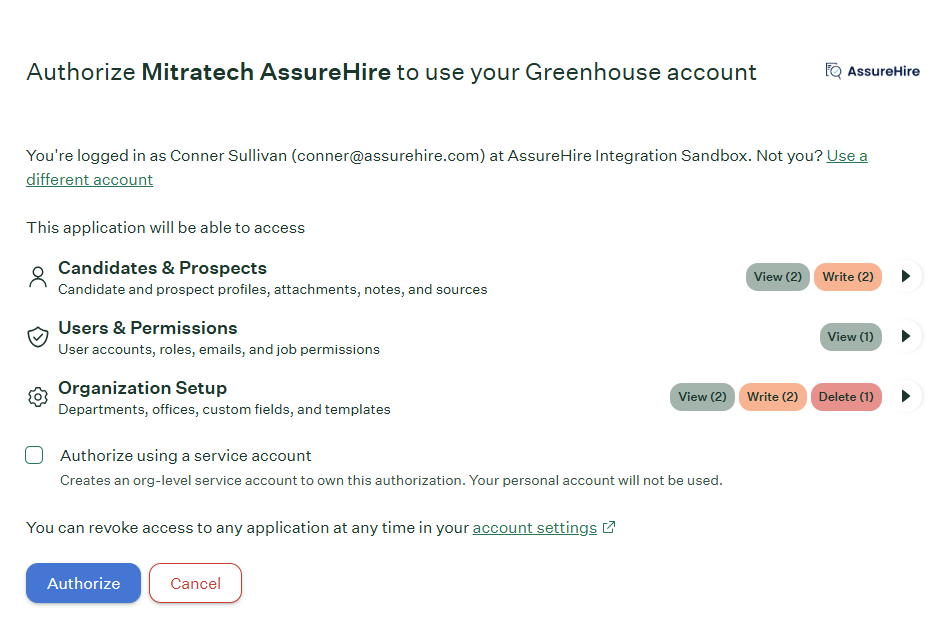The image size is (940, 625).
Task: Click View (2) badge for Organization Setup
Action: 702,397
